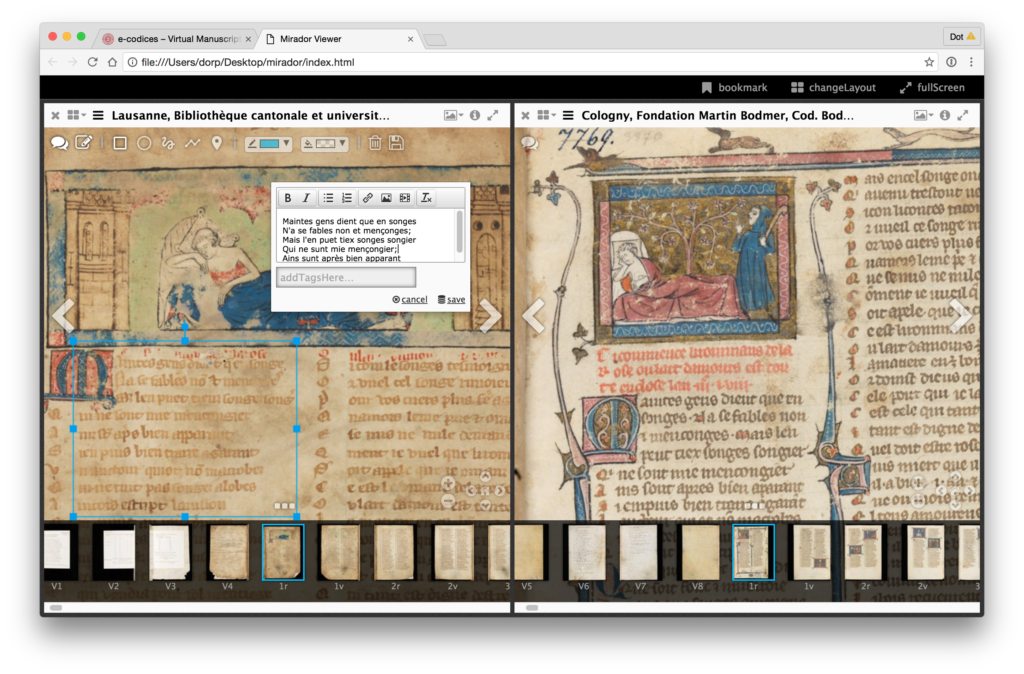Show Lausanne manuscript info
Image resolution: width=1024 pixels, height=674 pixels.
(x=475, y=115)
